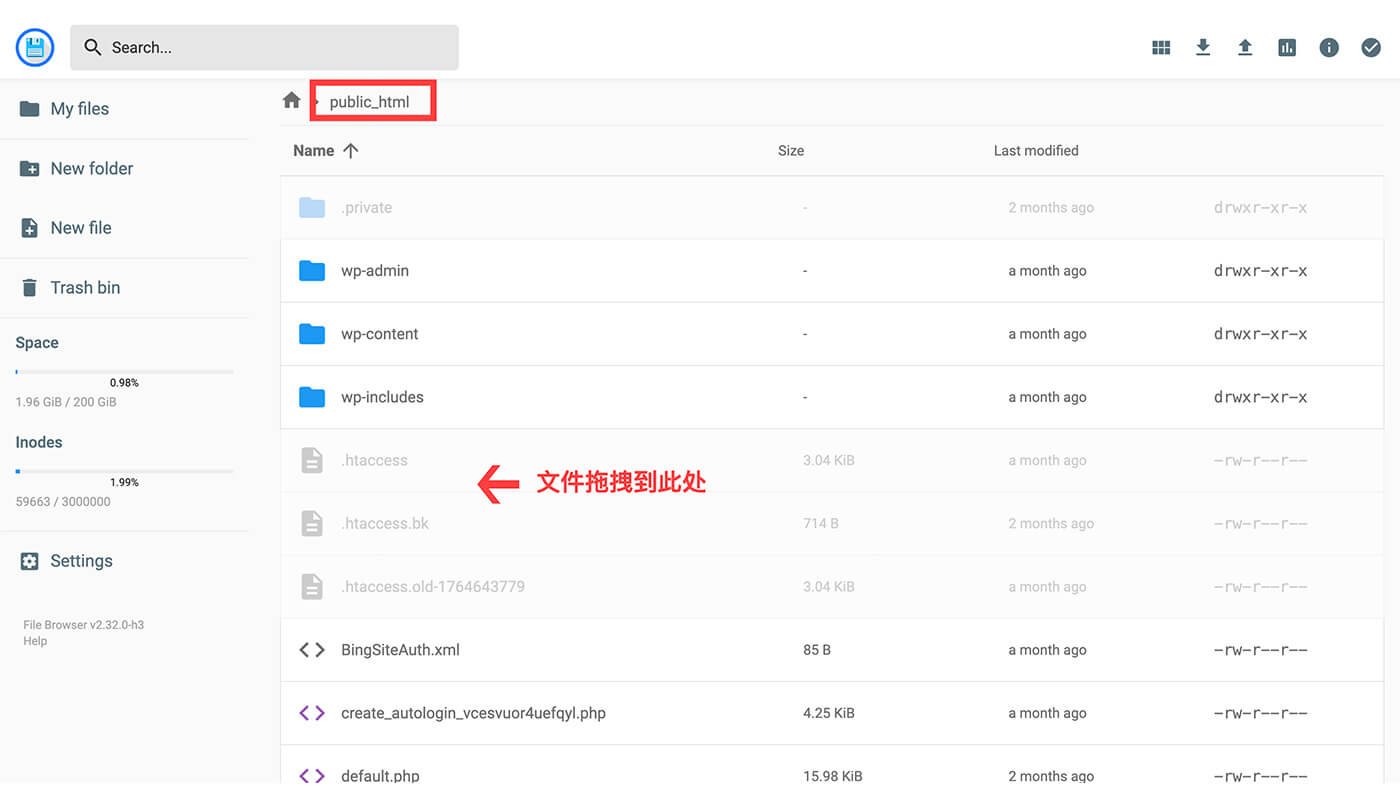Open the public_html breadcrumb item
This screenshot has height=800, width=1400.
[x=372, y=101]
